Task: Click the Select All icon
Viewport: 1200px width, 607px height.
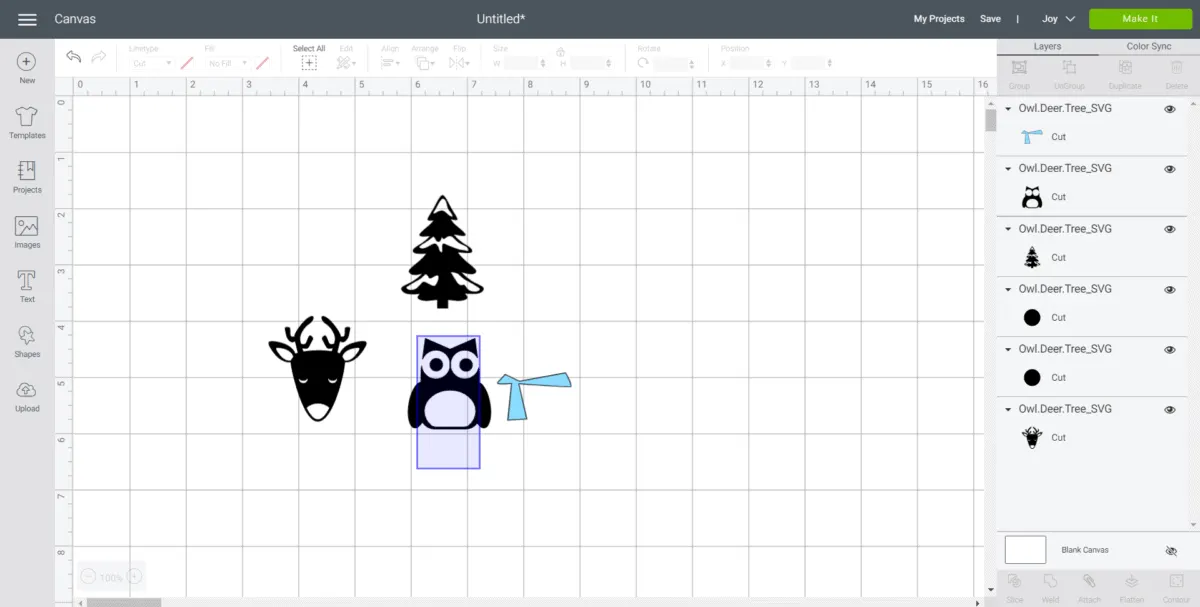Action: [x=309, y=62]
